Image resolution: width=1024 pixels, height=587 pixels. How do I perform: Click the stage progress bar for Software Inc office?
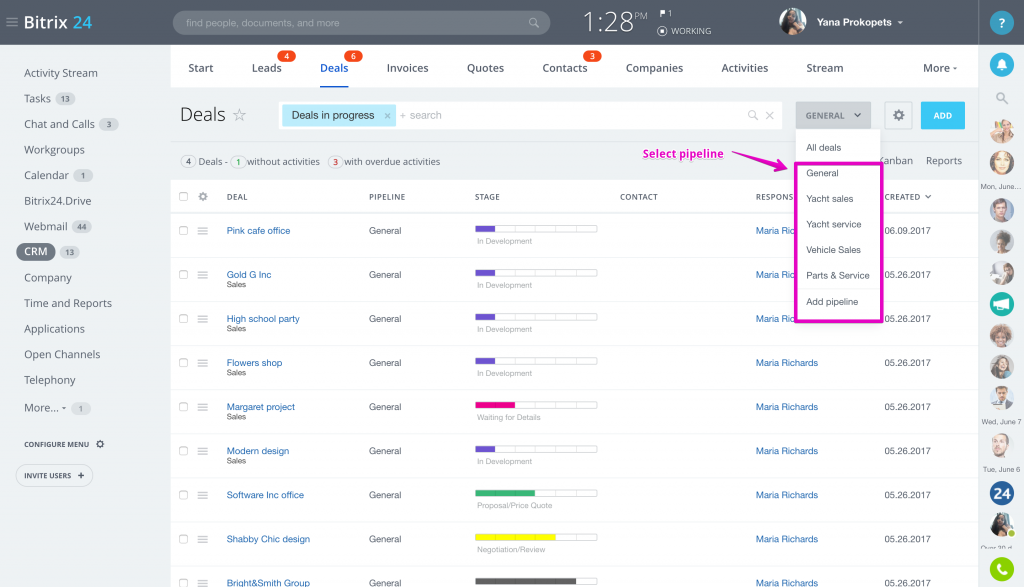[536, 494]
